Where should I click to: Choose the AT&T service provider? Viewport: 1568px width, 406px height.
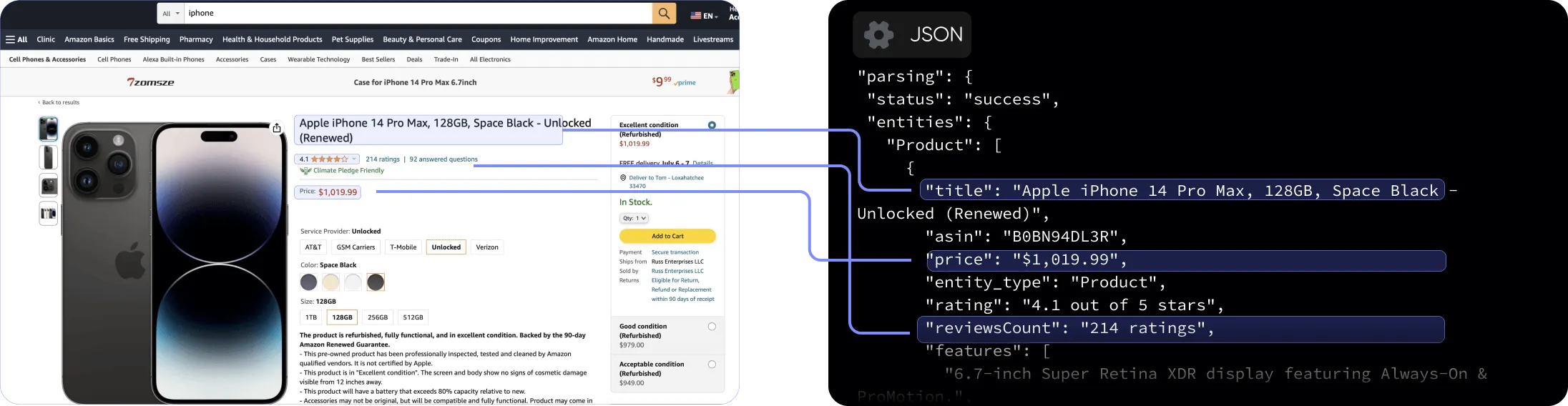pos(313,247)
